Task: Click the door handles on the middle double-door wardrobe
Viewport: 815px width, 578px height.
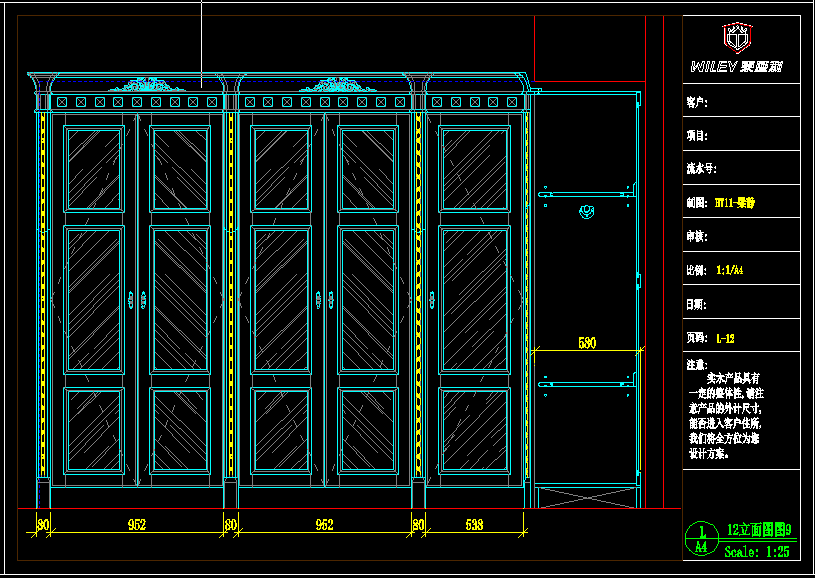Action: pyautogui.click(x=325, y=299)
